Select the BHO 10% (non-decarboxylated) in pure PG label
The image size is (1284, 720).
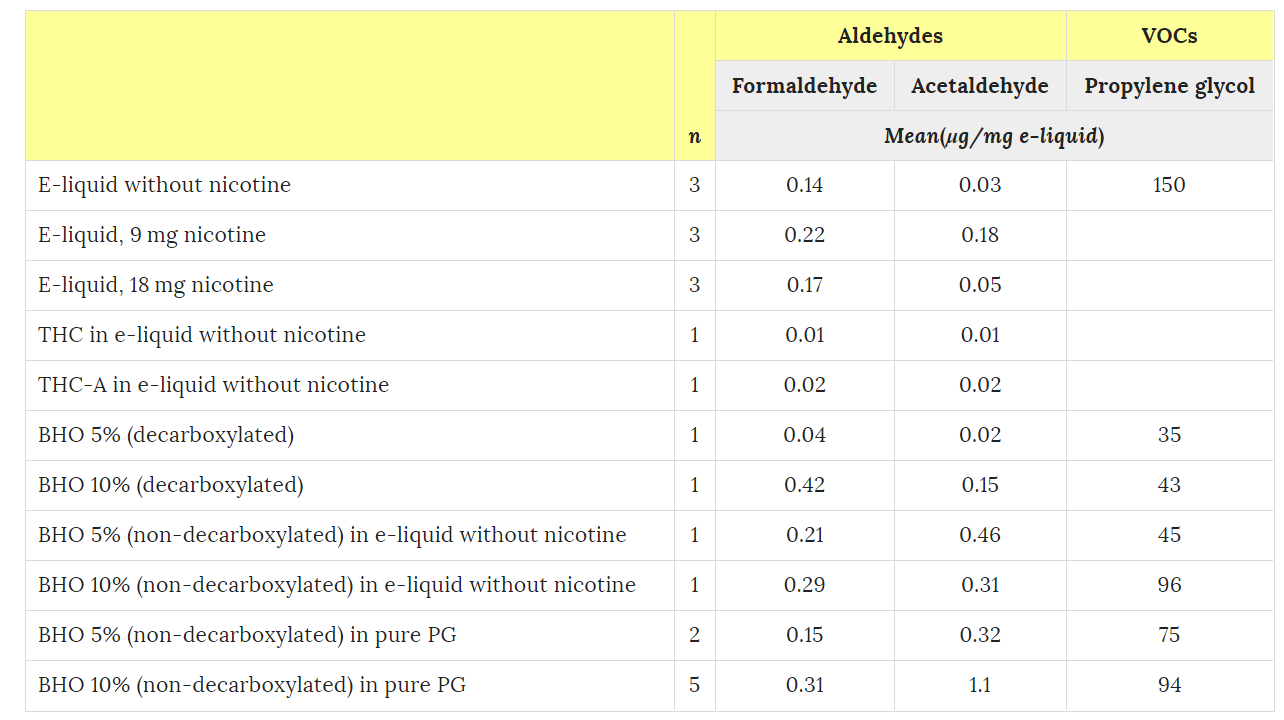(252, 685)
